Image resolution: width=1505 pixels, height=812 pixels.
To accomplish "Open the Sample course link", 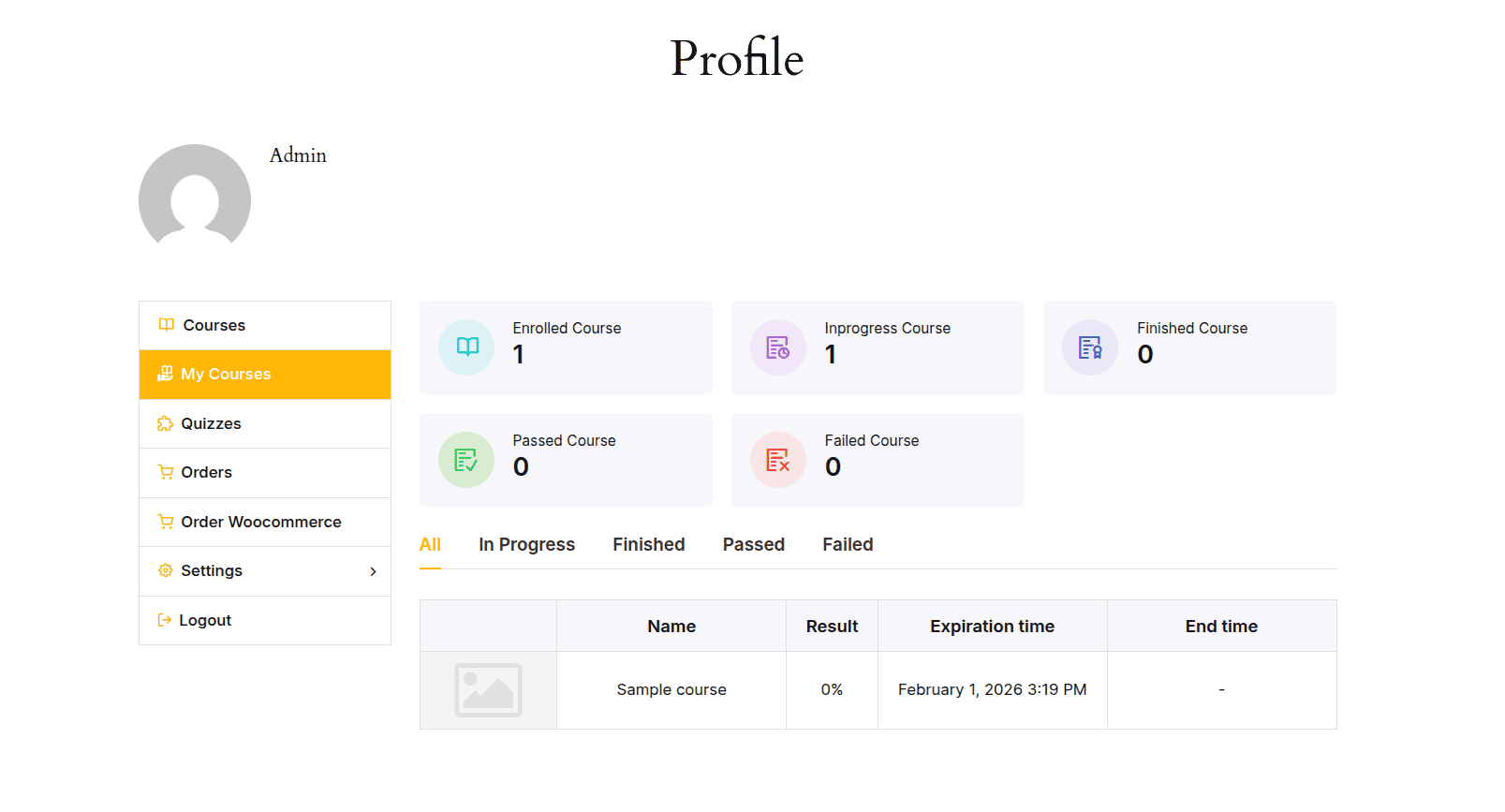I will (x=671, y=689).
